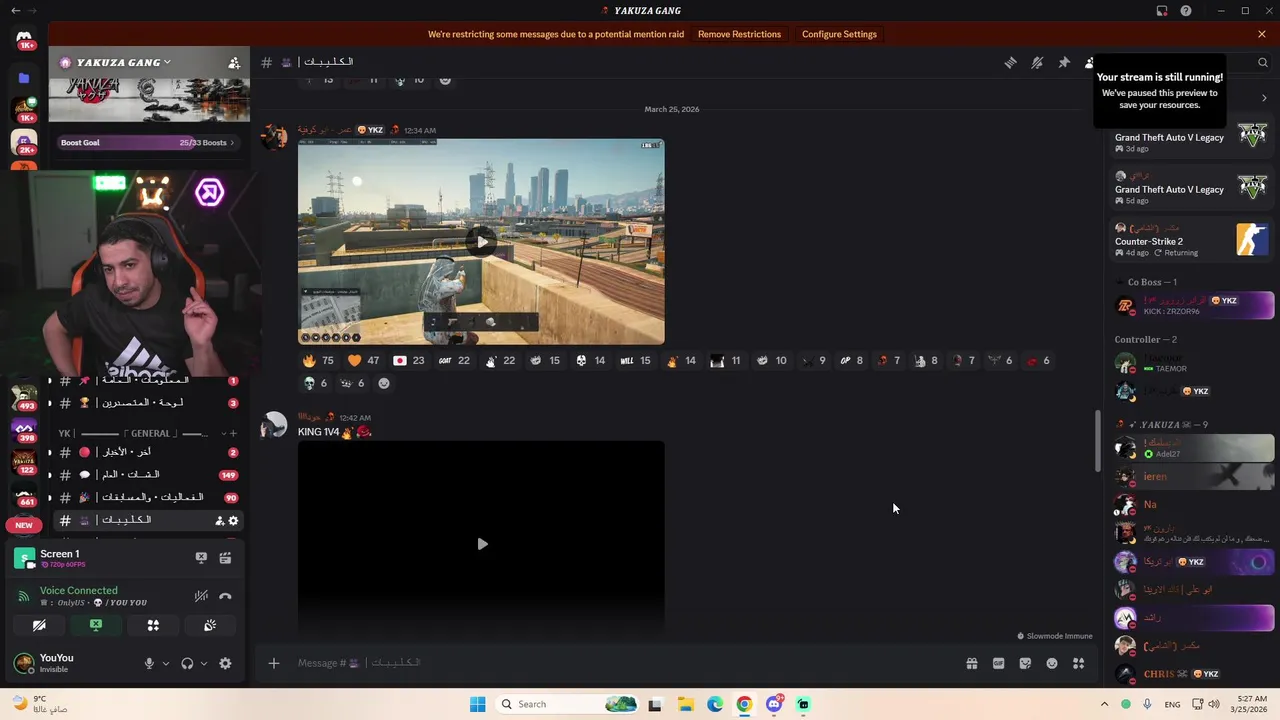
Task: Open Windows Start button
Action: click(477, 704)
